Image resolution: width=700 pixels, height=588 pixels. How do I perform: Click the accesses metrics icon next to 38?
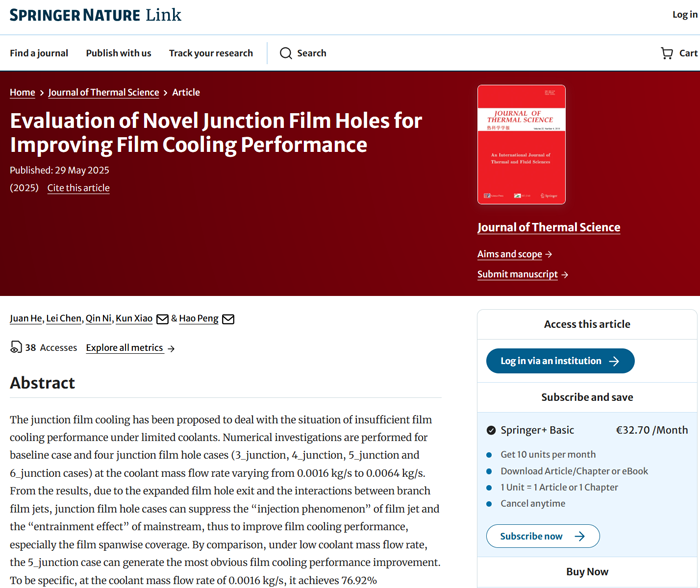click(x=16, y=348)
